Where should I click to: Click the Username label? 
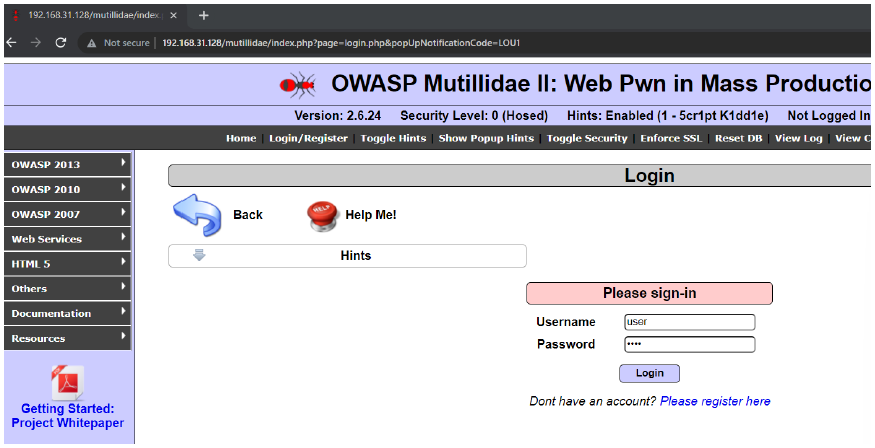click(566, 322)
